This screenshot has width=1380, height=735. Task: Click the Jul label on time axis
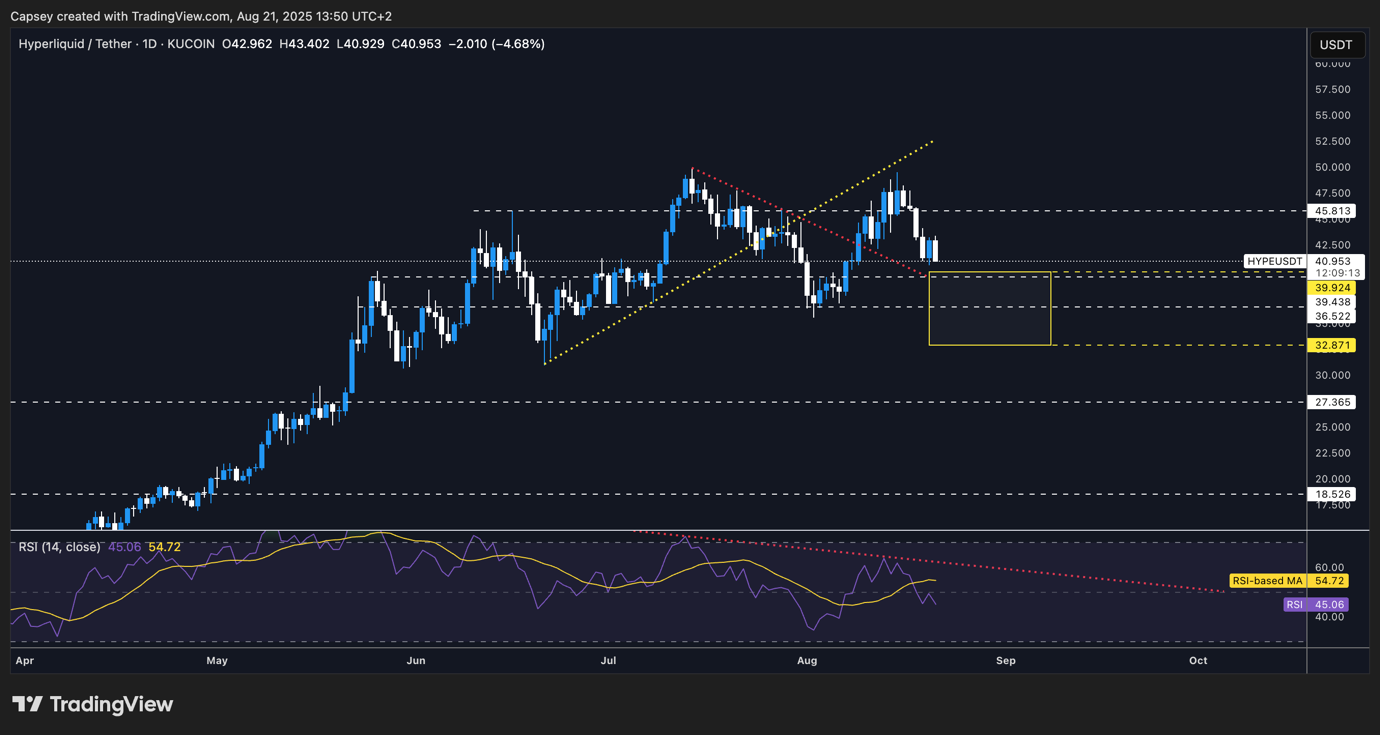pos(608,661)
